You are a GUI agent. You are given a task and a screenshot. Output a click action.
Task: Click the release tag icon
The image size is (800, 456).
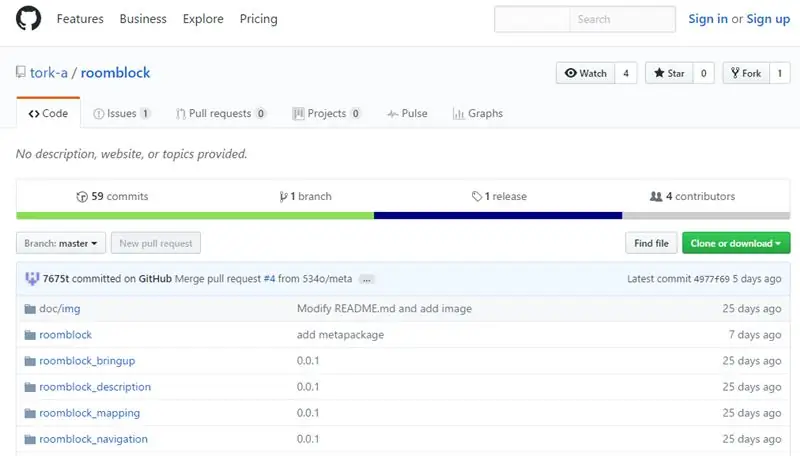coord(477,196)
